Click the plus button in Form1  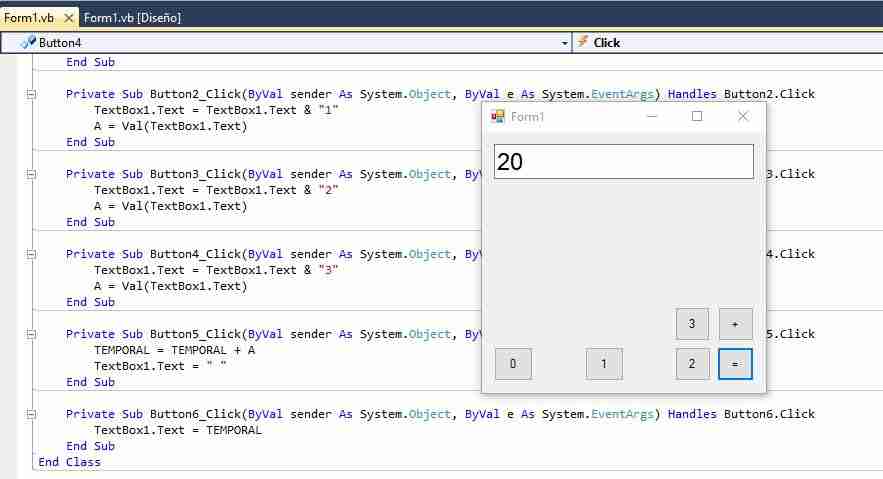click(x=735, y=324)
